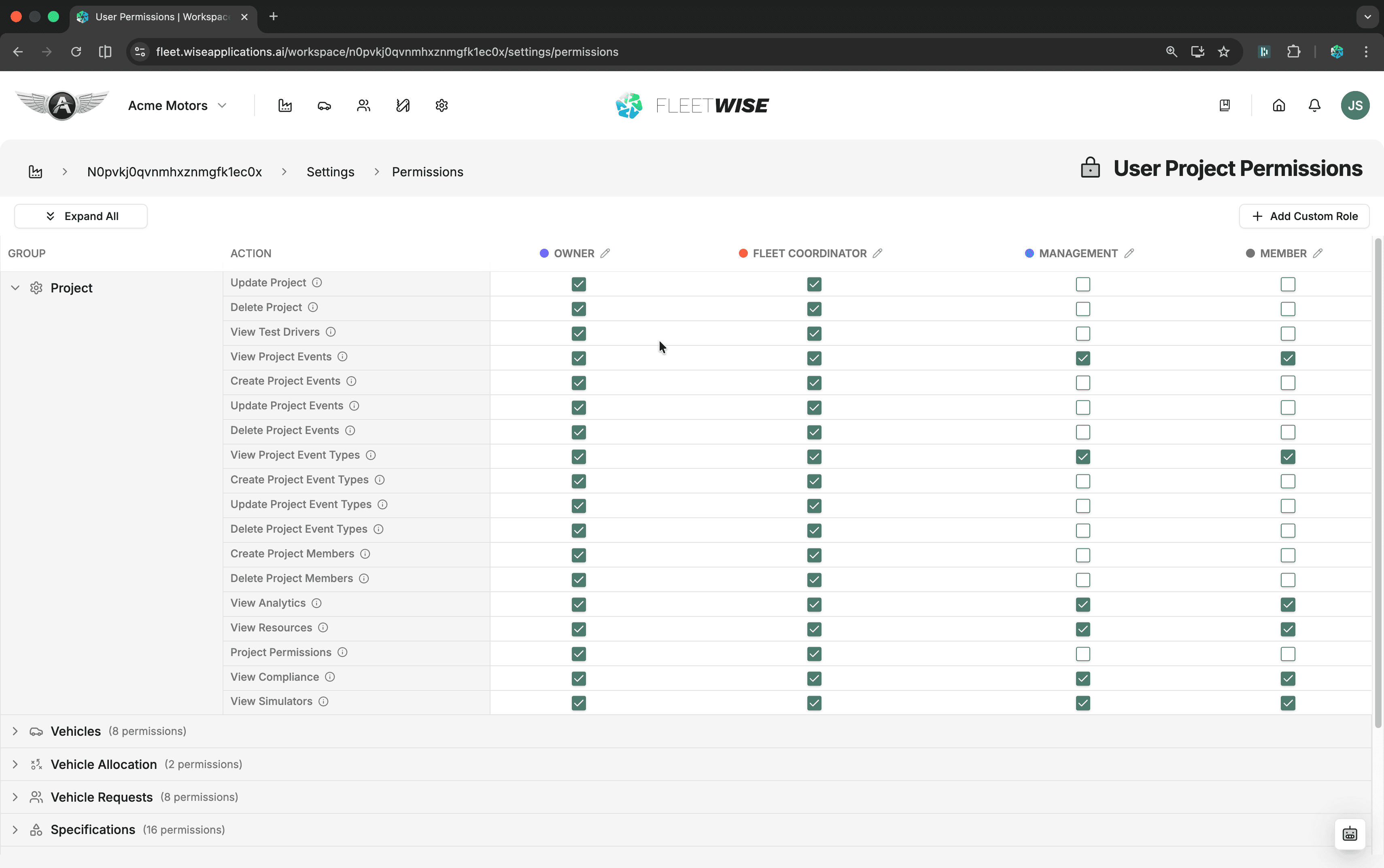1384x868 pixels.
Task: Click the Settings breadcrumb
Action: point(330,172)
